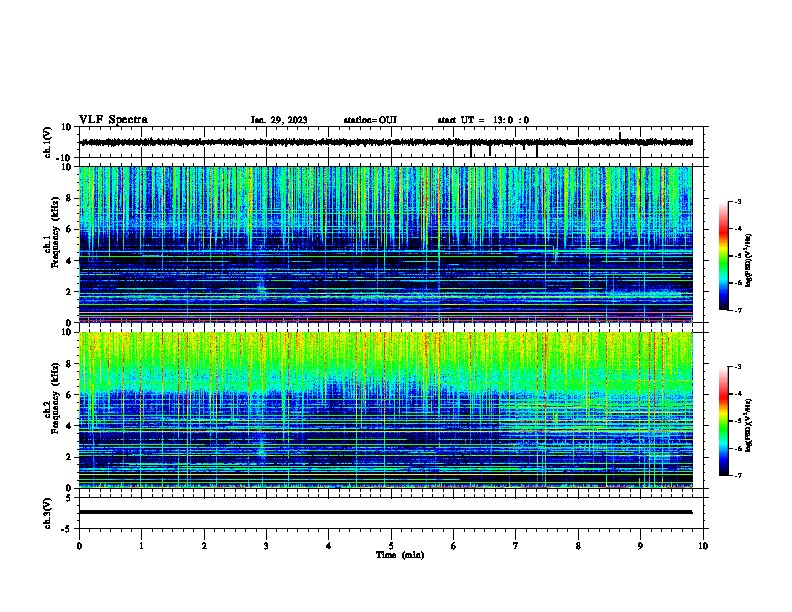Screen dimensions: 792x612
Task: Click the '-7' label on ch.2 colorbar
Action: 737,475
